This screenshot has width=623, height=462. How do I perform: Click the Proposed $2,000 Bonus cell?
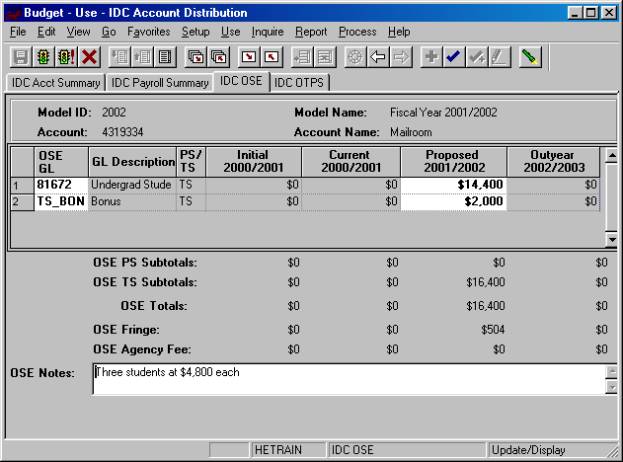coord(453,201)
